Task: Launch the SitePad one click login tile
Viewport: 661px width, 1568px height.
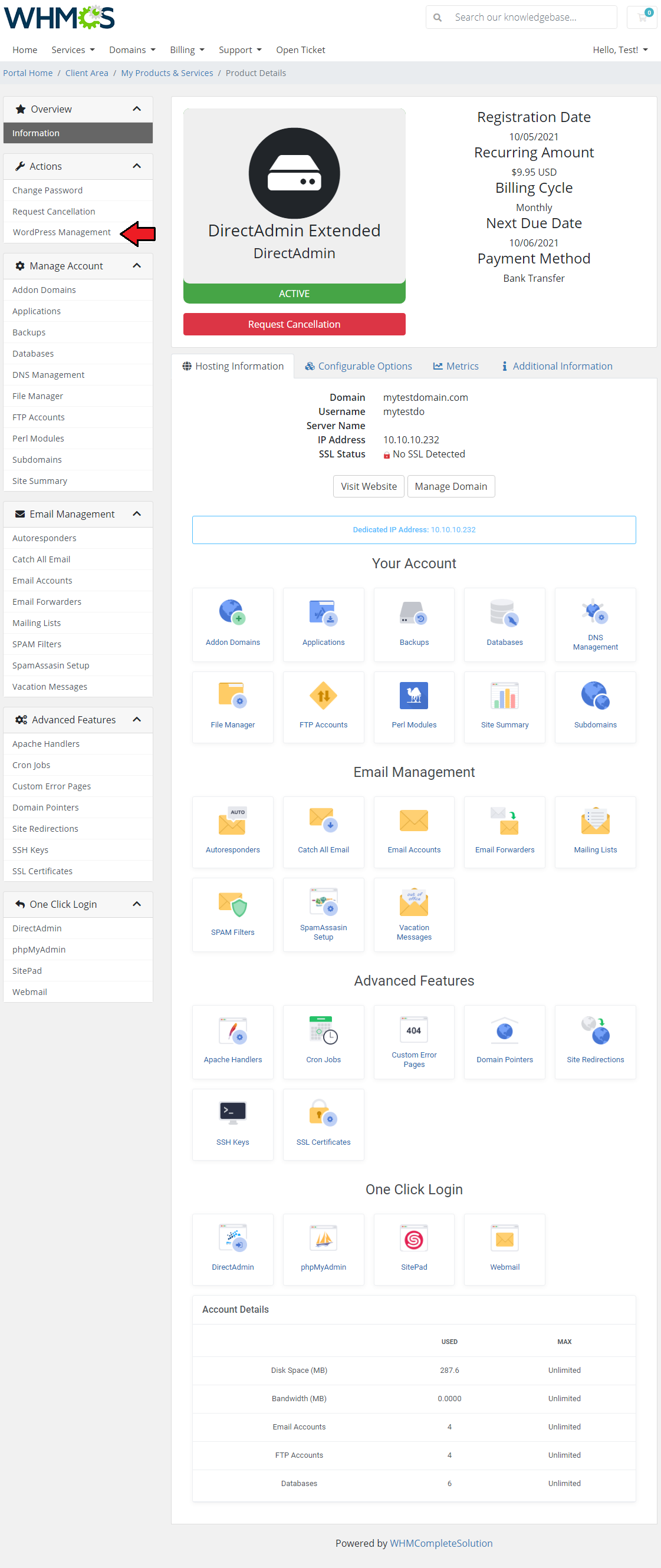Action: coord(414,1250)
